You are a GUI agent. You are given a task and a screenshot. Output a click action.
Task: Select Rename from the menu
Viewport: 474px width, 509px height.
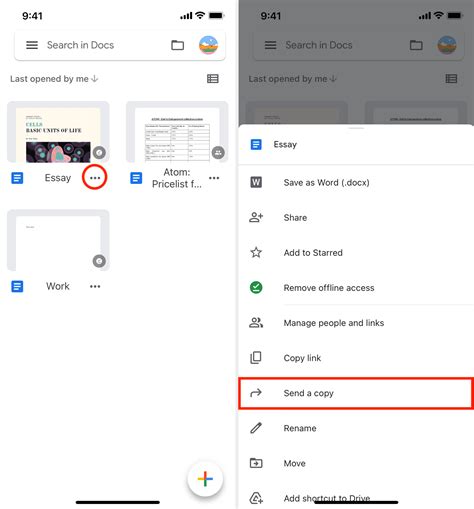356,428
